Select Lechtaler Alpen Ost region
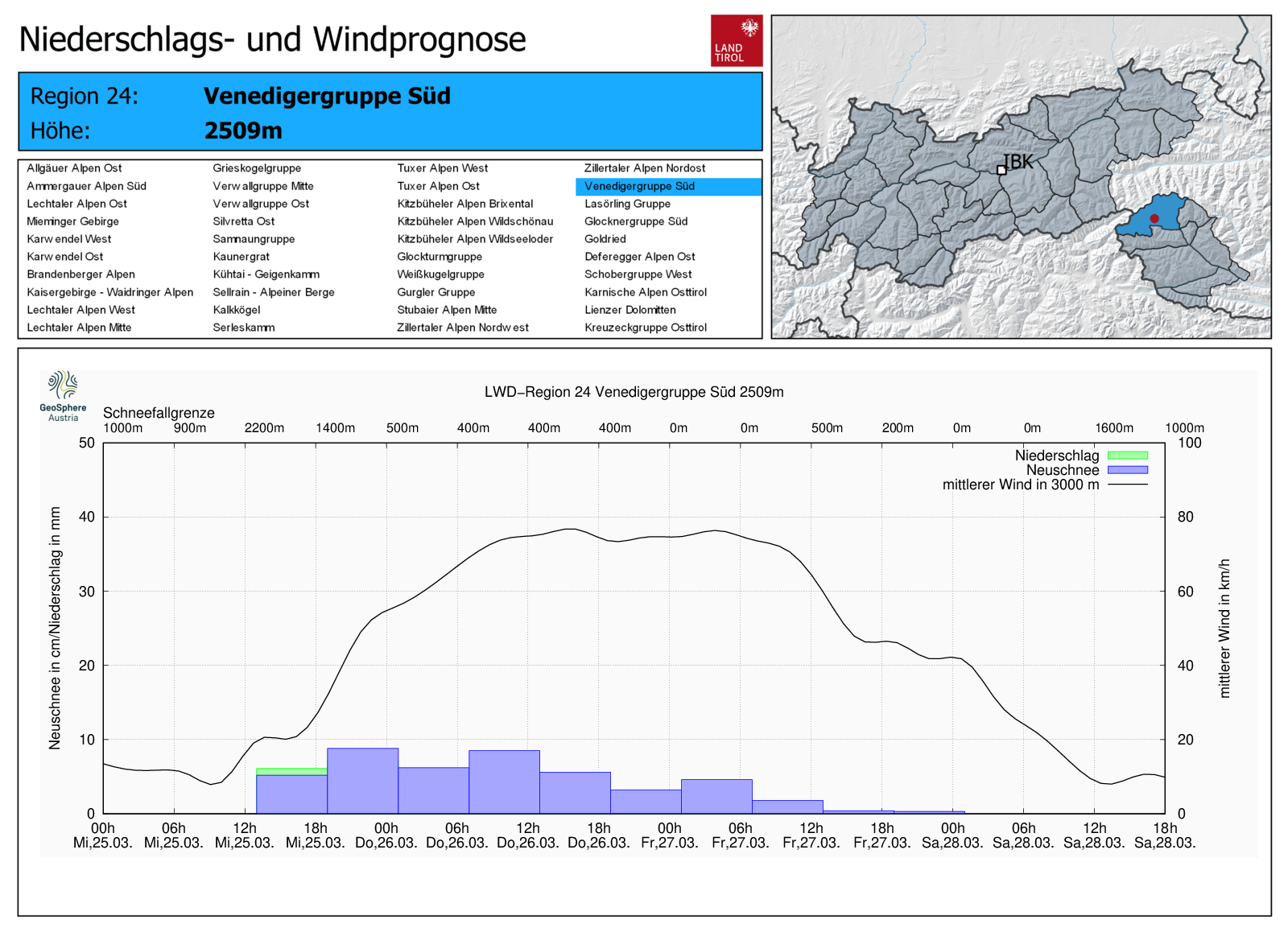 [x=76, y=204]
